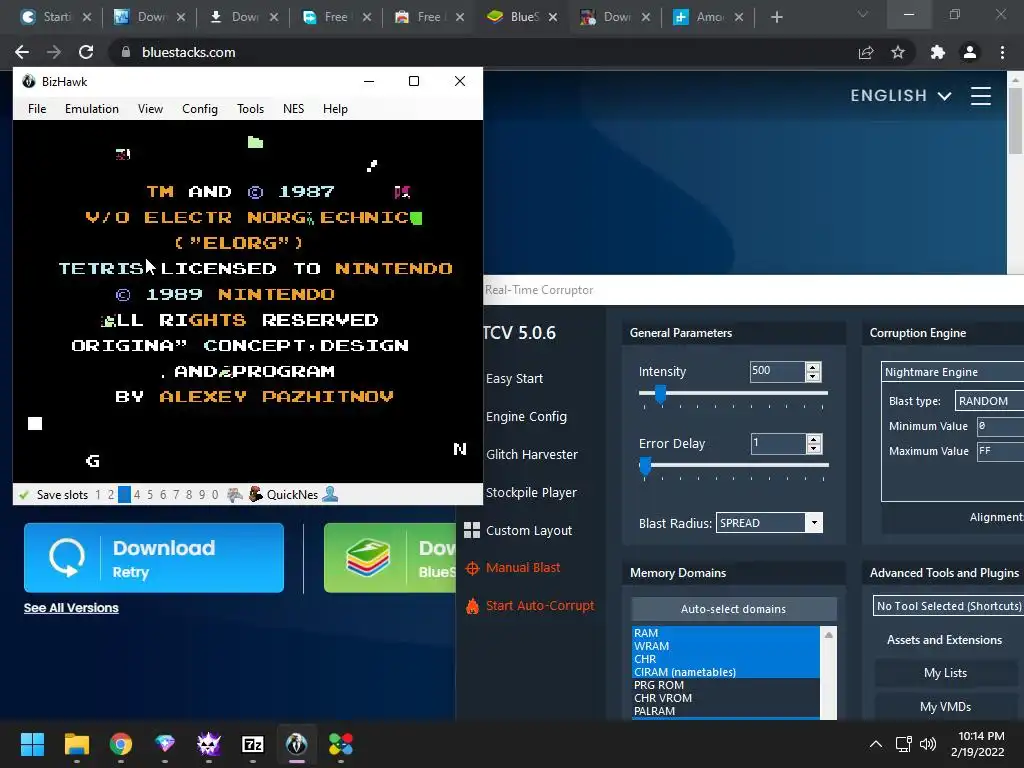Select CHR VROM in Memory Domains list
The width and height of the screenshot is (1024, 768).
point(726,698)
